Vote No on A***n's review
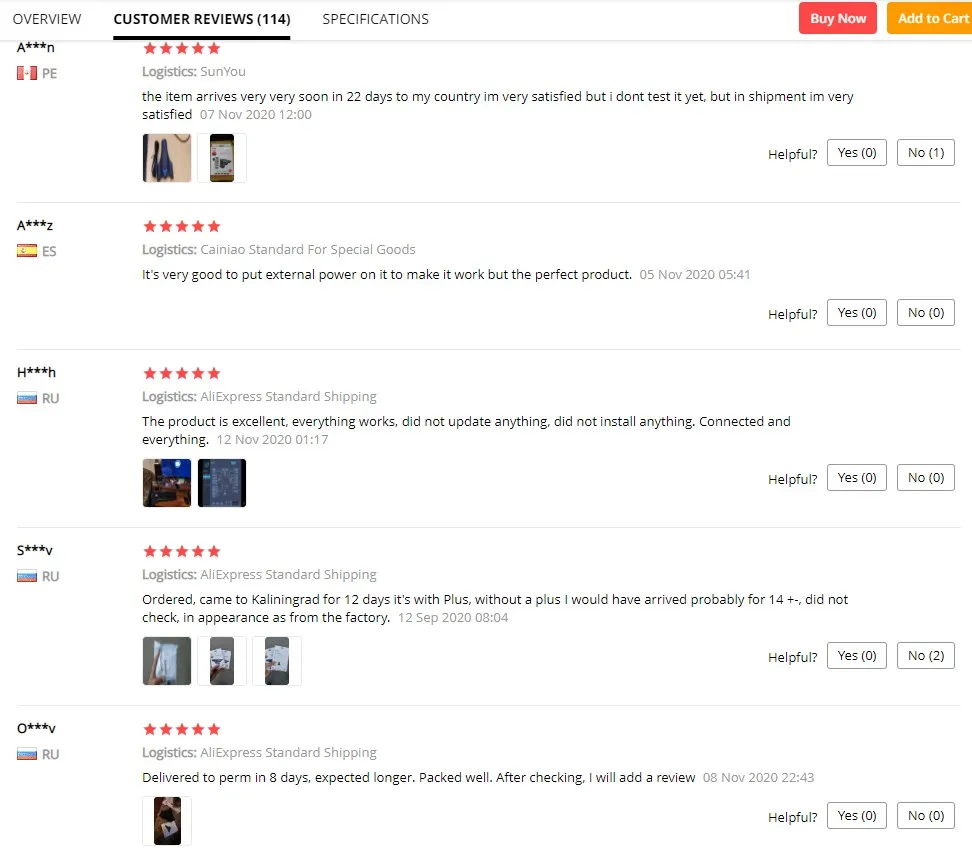Screen dimensions: 972x857 [x=926, y=153]
